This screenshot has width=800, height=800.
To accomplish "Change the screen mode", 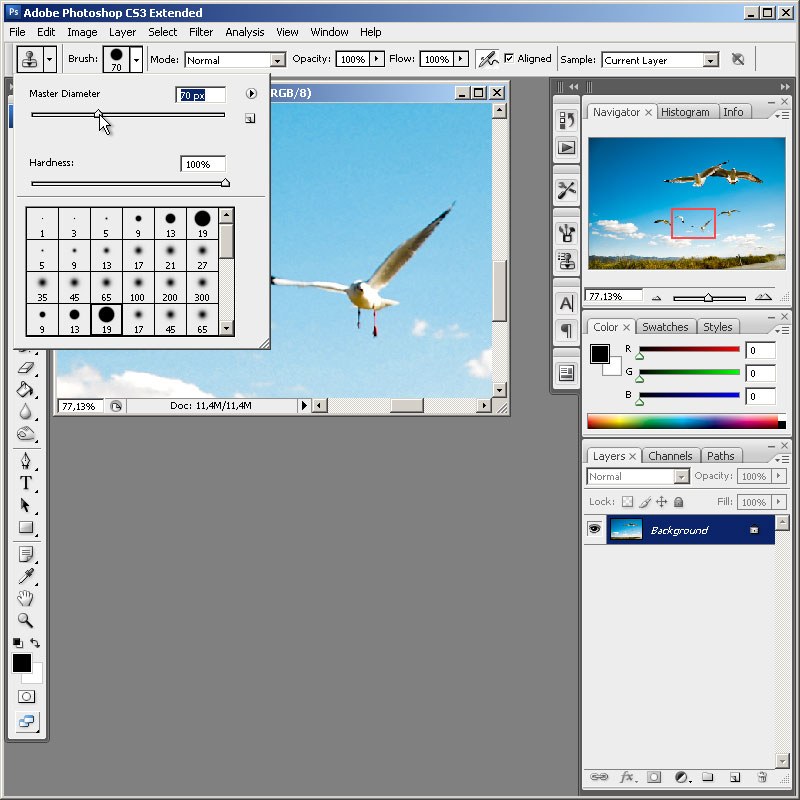I will coord(26,721).
